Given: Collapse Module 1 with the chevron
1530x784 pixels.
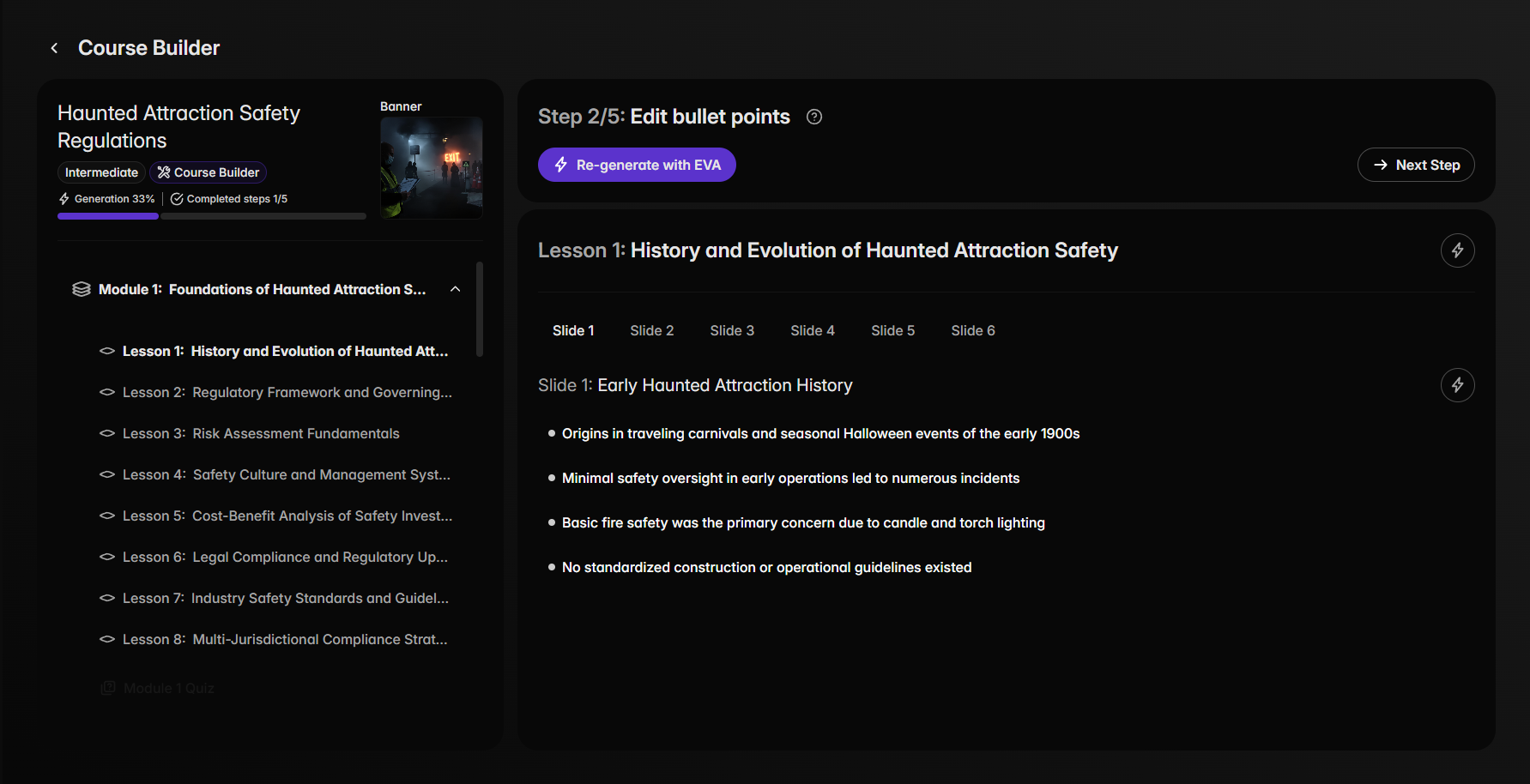Looking at the screenshot, I should [456, 289].
